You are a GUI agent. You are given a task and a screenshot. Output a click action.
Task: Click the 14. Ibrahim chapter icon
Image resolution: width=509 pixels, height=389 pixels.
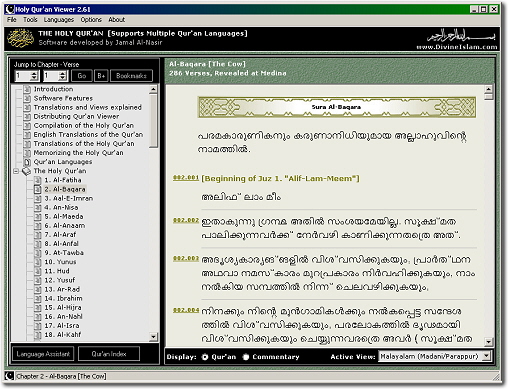(x=38, y=298)
